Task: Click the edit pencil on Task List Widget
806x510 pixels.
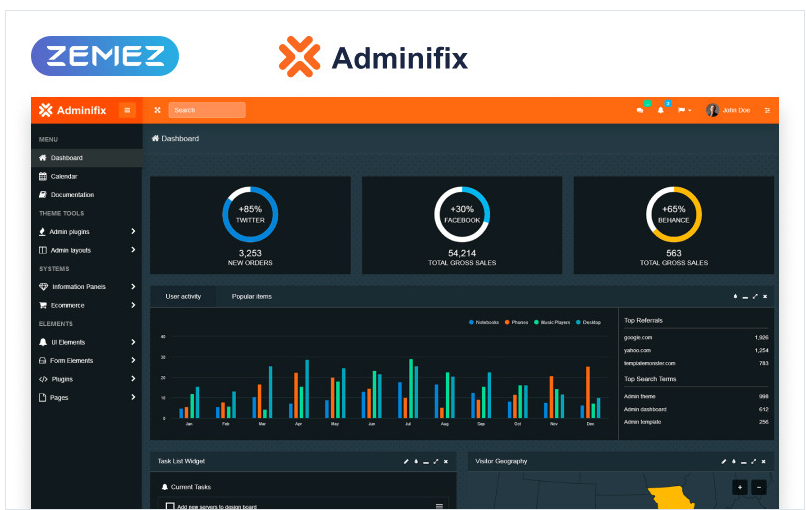Action: tap(406, 461)
